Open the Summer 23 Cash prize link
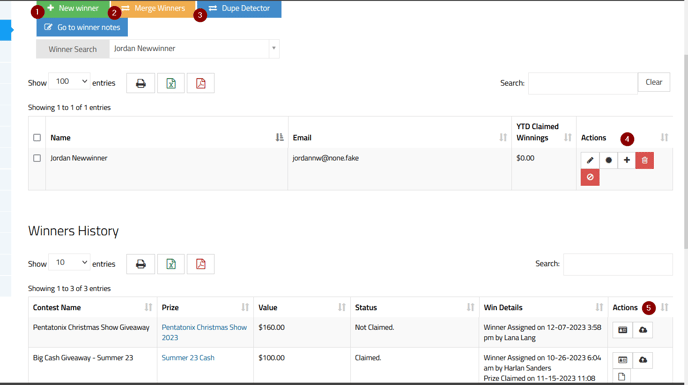Image resolution: width=688 pixels, height=385 pixels. point(188,358)
